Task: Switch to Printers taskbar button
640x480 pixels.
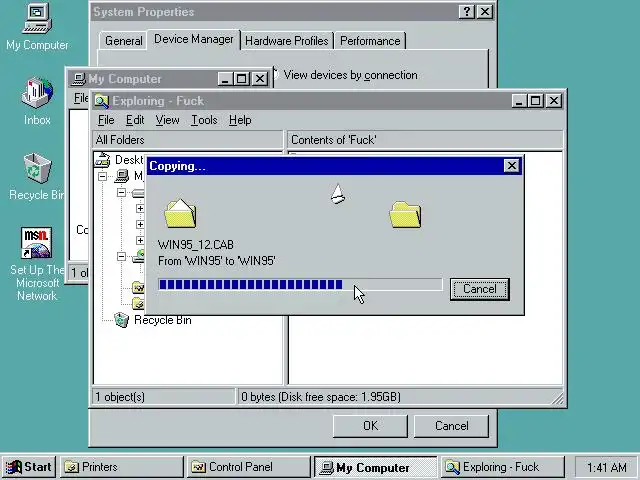Action: 122,467
